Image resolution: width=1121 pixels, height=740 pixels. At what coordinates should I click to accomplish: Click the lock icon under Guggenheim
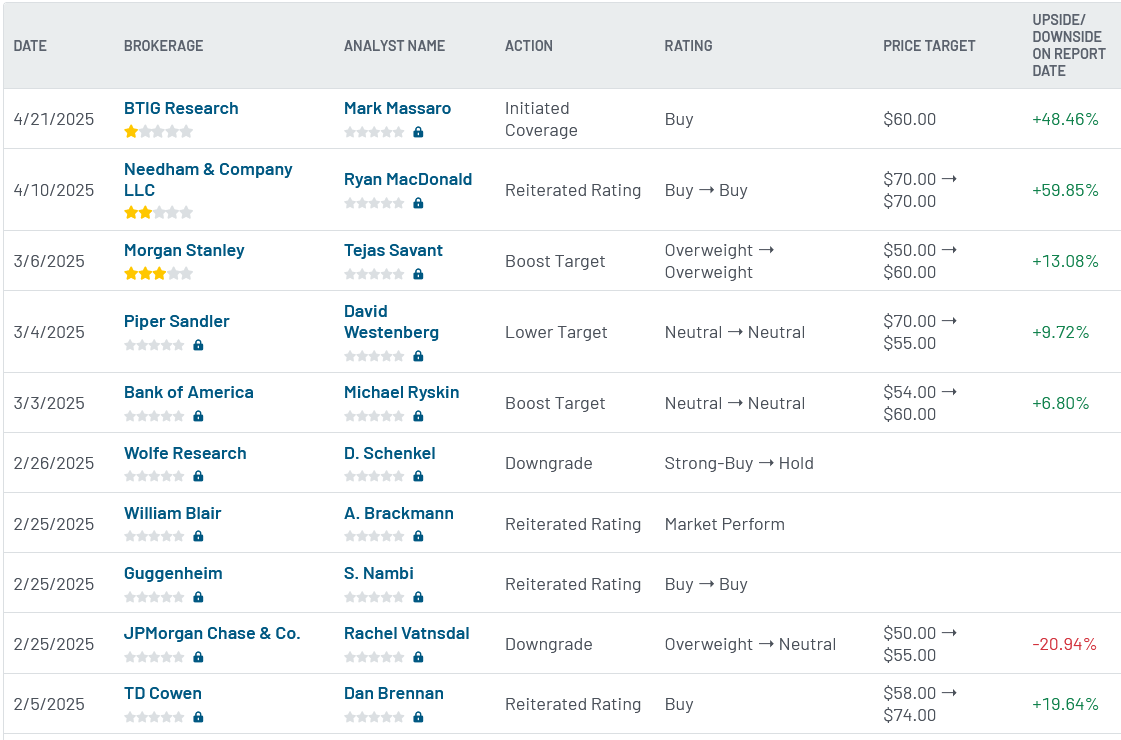pos(199,597)
